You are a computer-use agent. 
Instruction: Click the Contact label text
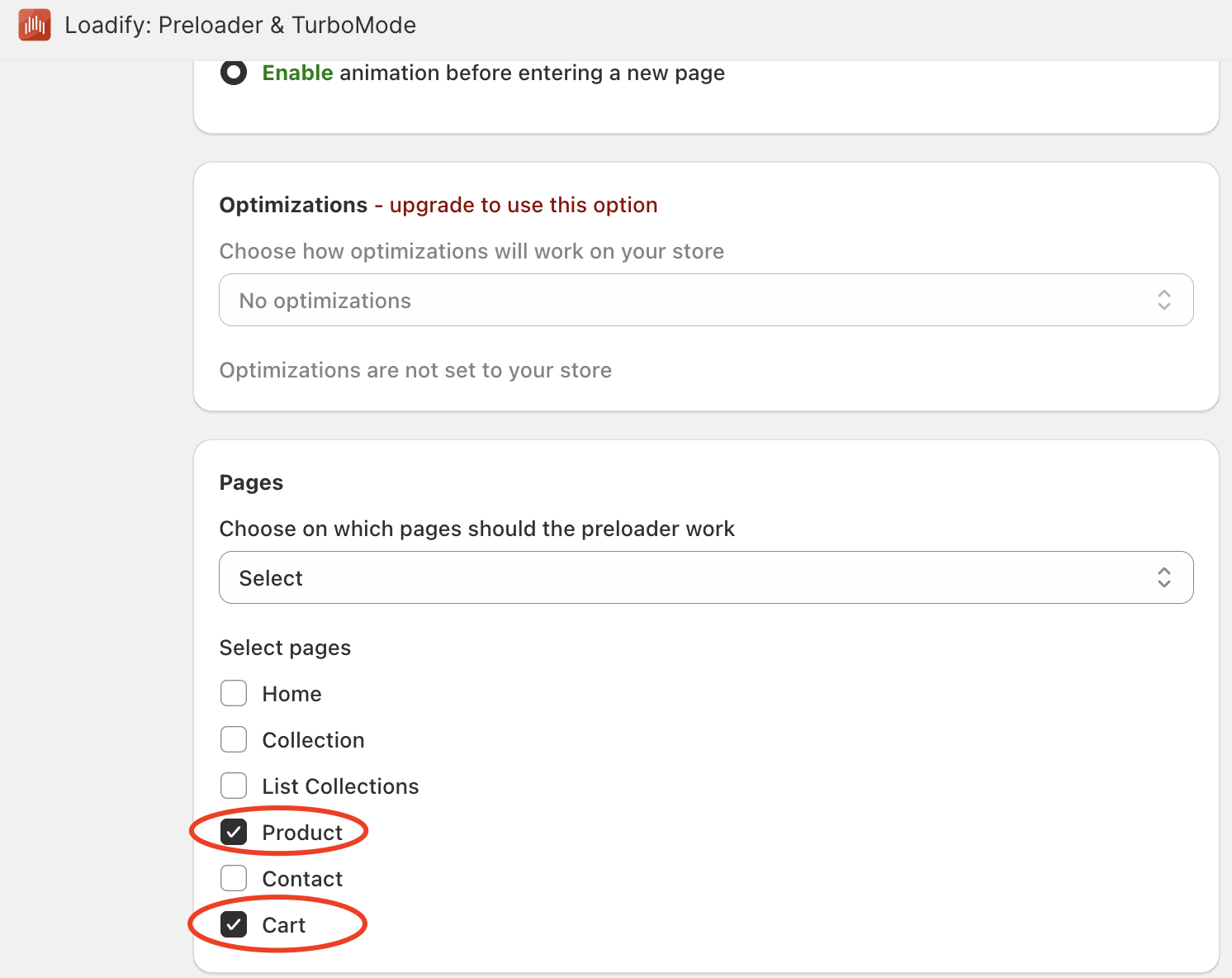(x=302, y=879)
